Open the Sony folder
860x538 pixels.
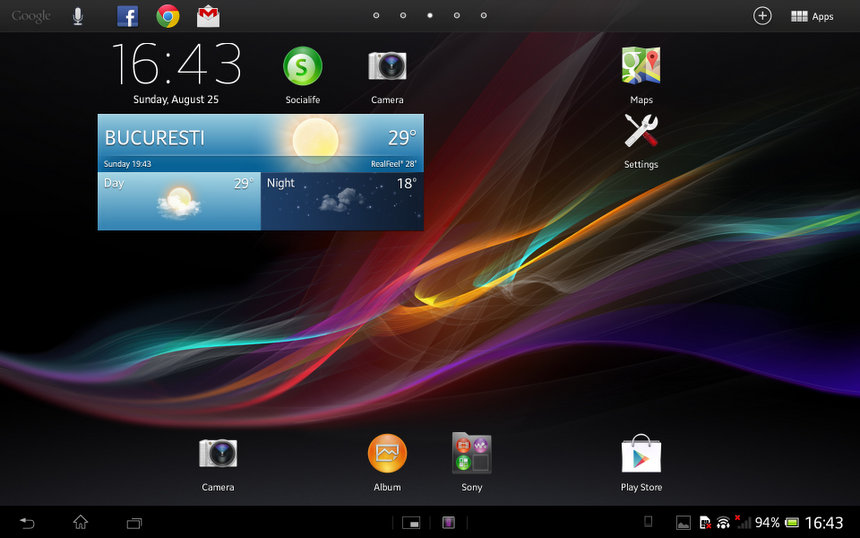click(472, 462)
